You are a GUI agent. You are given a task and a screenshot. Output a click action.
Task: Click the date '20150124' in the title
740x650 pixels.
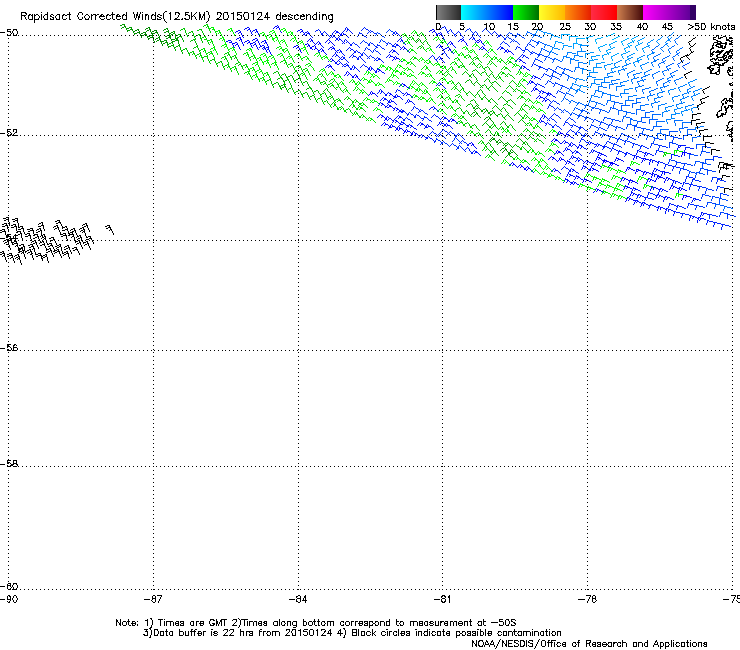(x=244, y=17)
